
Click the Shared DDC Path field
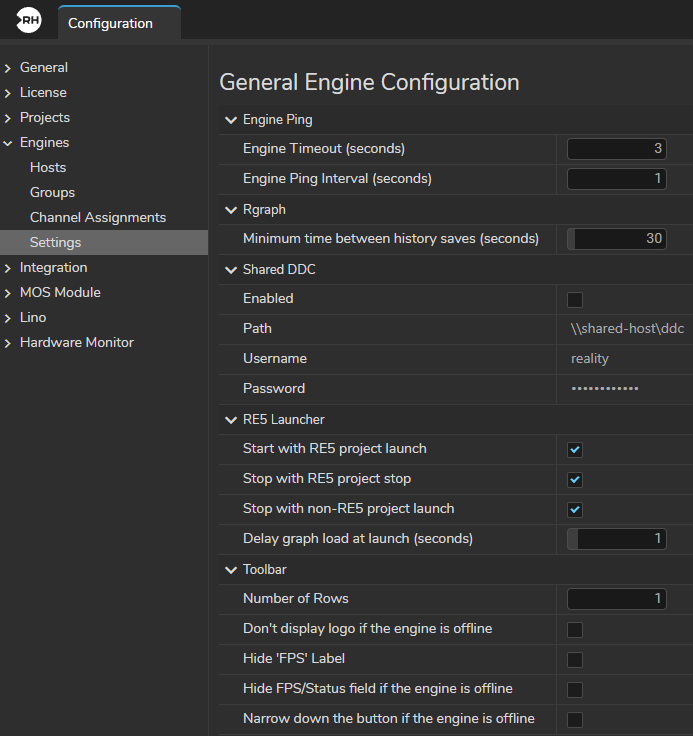pyautogui.click(x=620, y=329)
